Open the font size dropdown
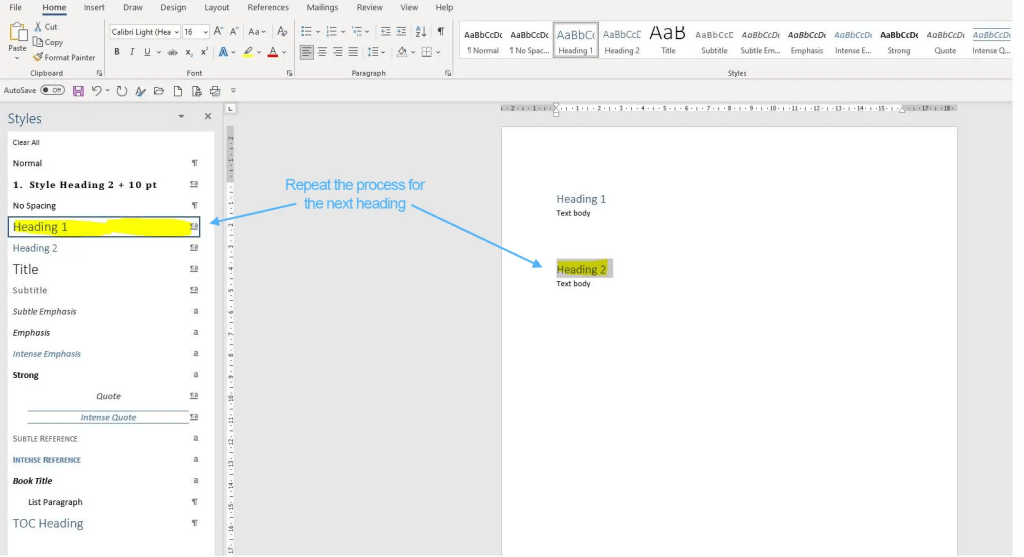This screenshot has height=557, width=1024. (205, 32)
